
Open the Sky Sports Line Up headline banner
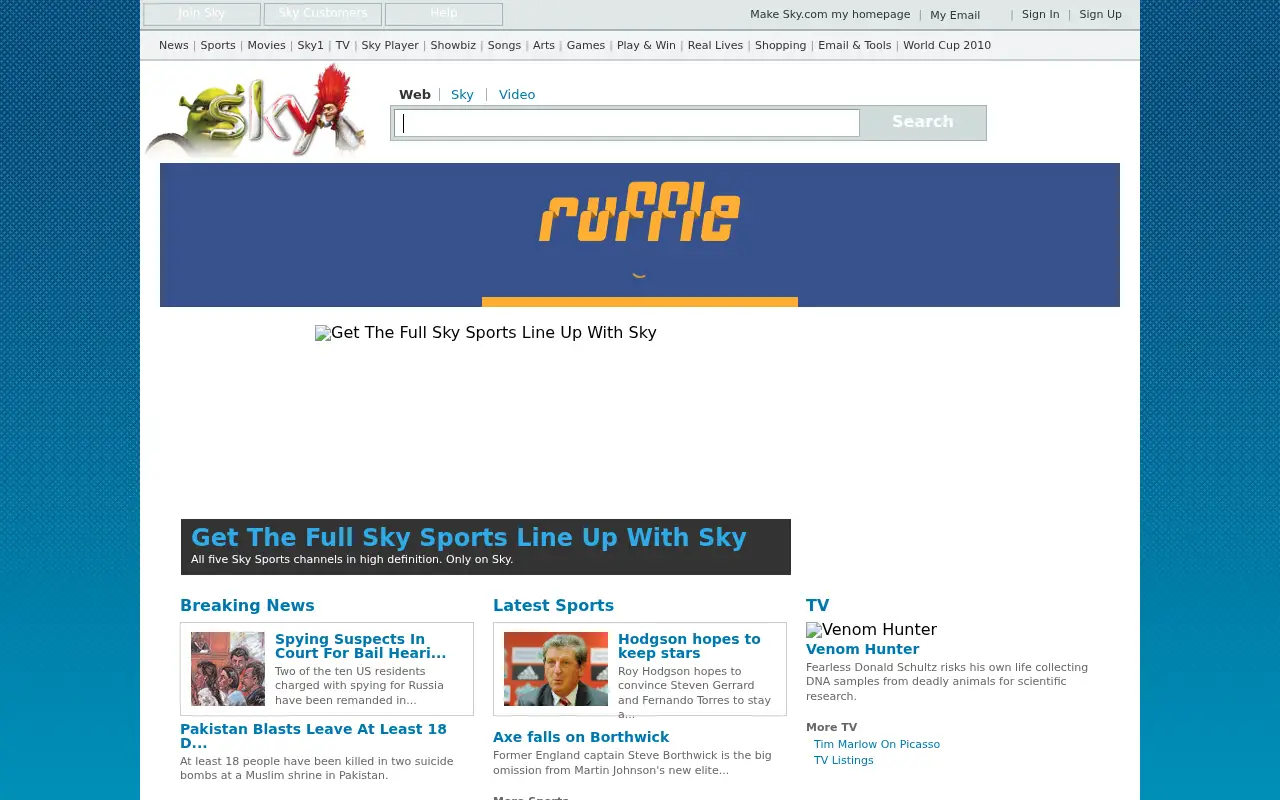point(486,547)
